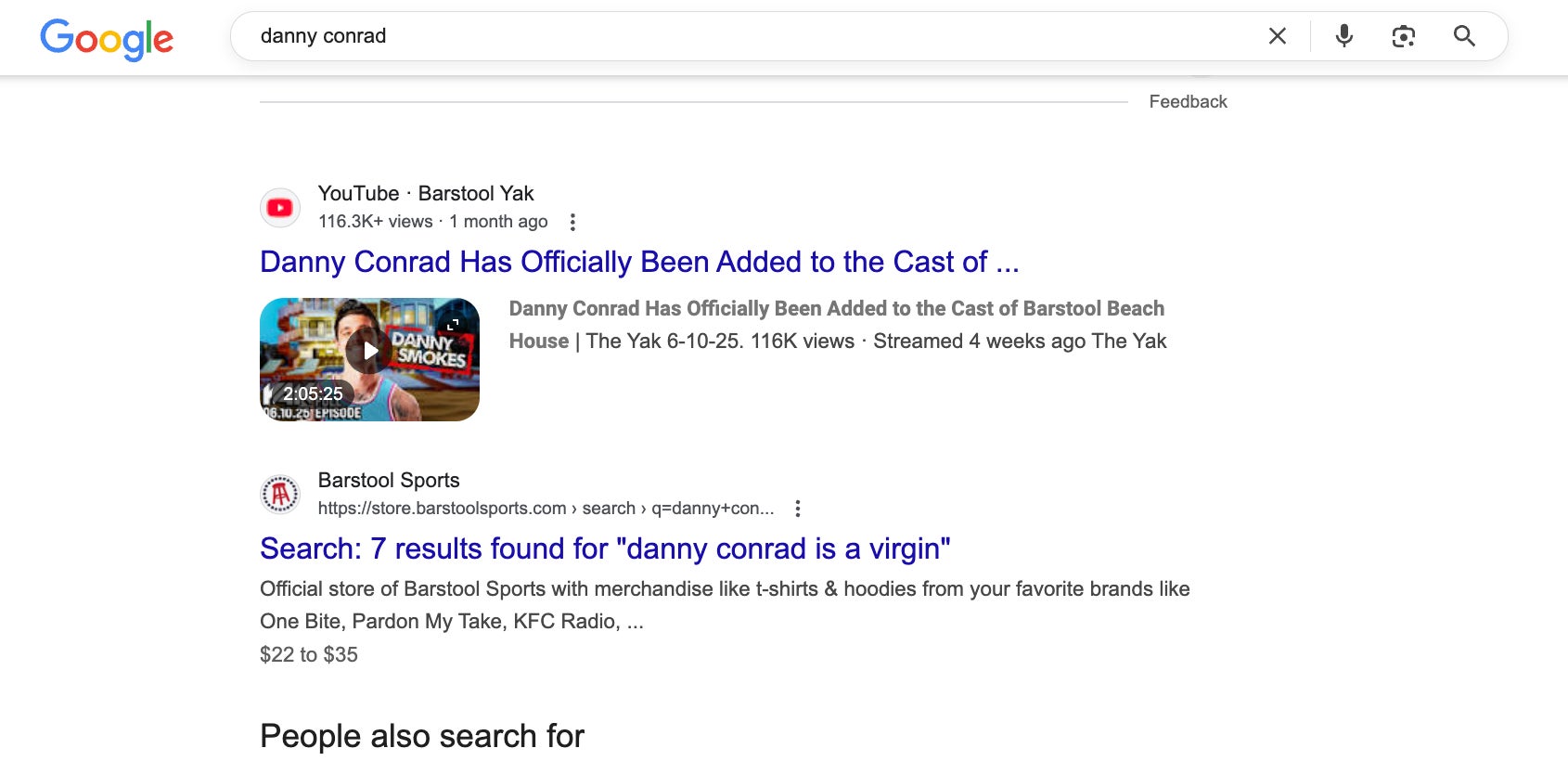Click "YouTube · Barstool Yak" source name
Screen dimensions: 1568x761
click(x=426, y=193)
